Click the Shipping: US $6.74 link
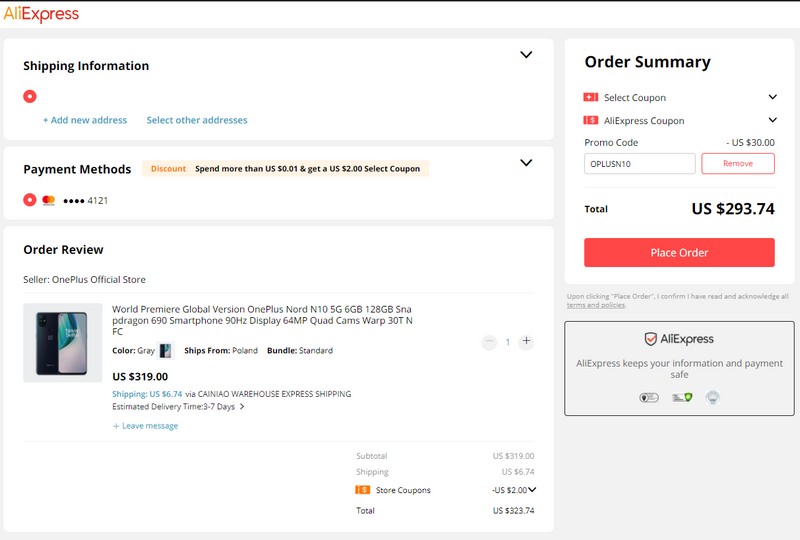The height and width of the screenshot is (540, 800). [x=147, y=394]
